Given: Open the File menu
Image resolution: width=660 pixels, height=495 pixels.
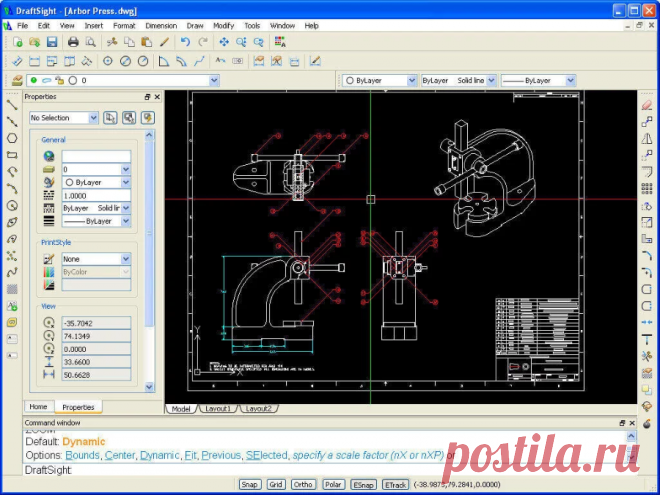Looking at the screenshot, I should click(22, 26).
